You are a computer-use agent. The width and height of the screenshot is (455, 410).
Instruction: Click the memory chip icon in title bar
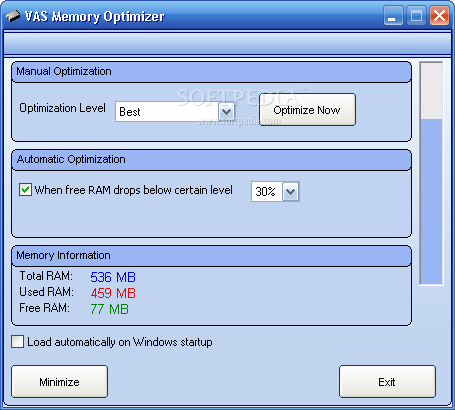pos(13,16)
